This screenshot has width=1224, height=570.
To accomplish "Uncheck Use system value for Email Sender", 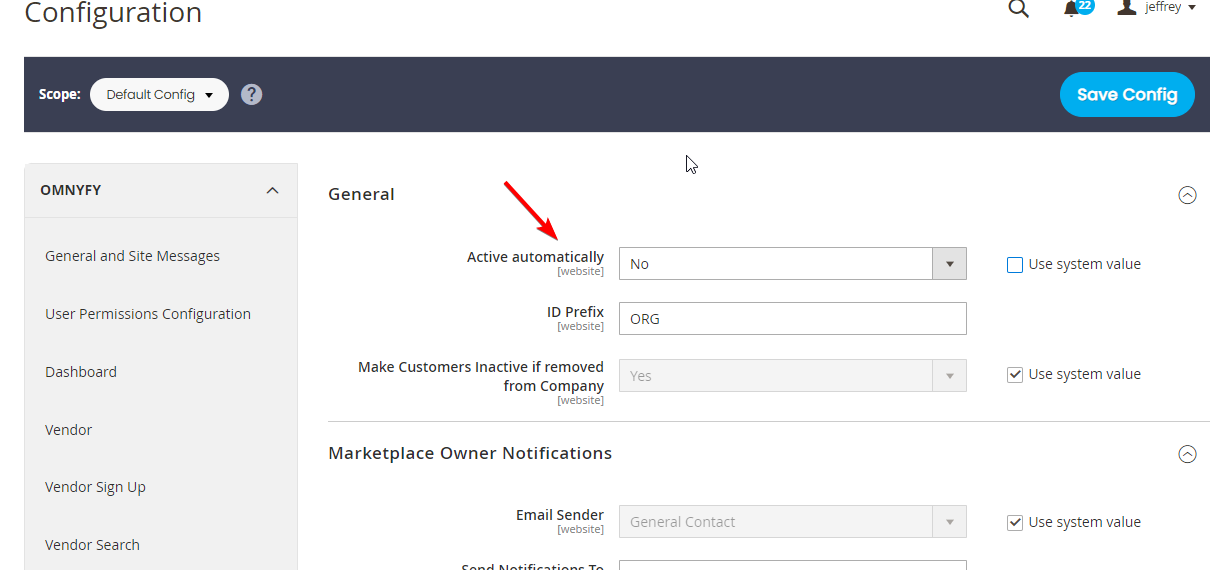I will tap(1015, 523).
